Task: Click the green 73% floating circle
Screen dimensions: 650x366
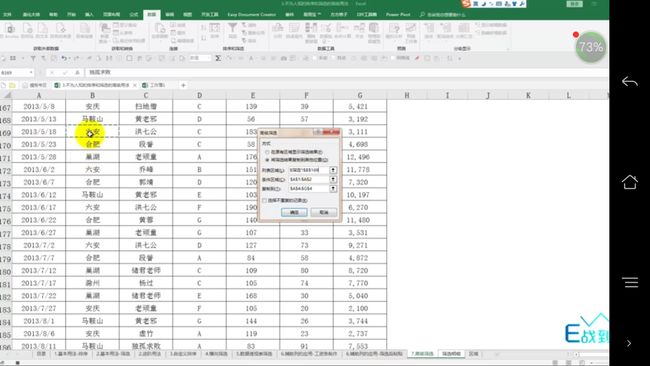Action: (x=591, y=47)
